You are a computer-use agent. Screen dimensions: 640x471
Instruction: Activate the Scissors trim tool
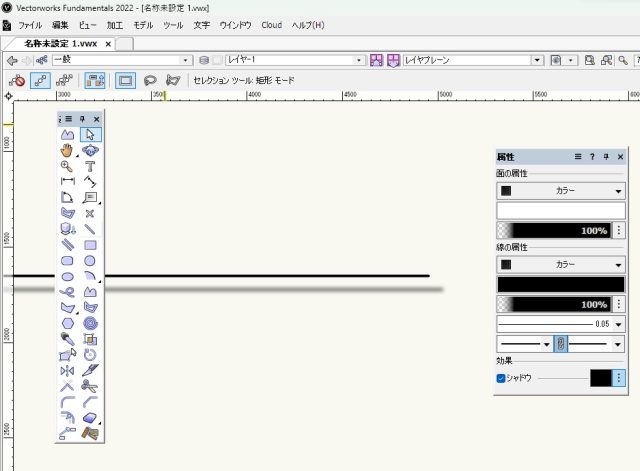tap(90, 385)
